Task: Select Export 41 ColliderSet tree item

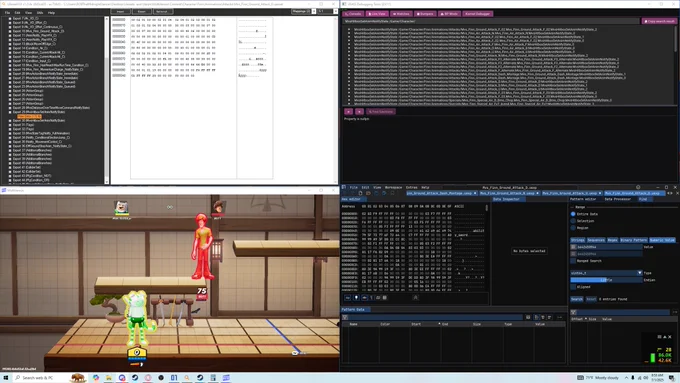Action: tap(26, 167)
